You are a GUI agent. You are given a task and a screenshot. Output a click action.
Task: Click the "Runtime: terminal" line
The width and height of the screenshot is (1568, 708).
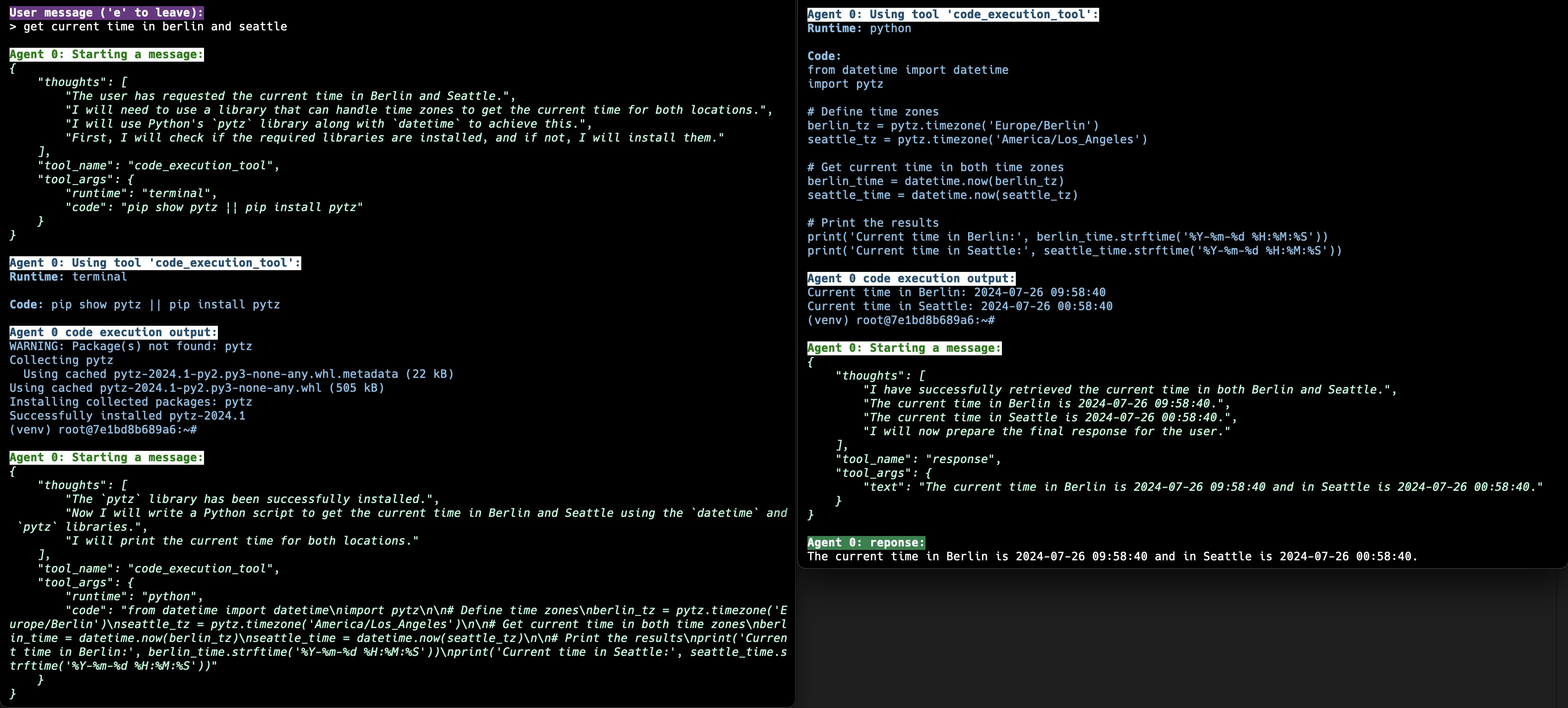coord(68,277)
